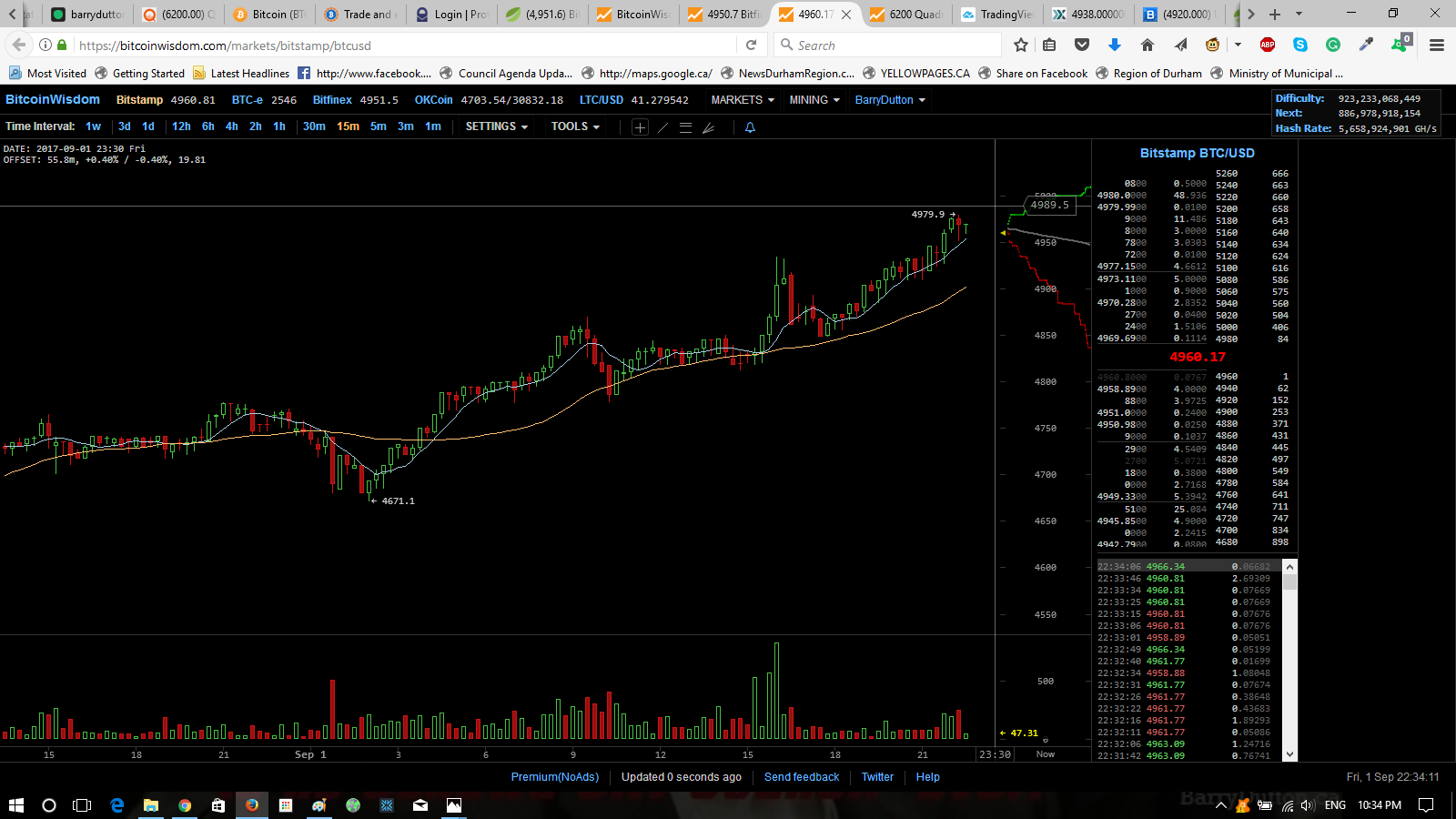Go to BitcoinWisdom home logo
This screenshot has width=1456, height=819.
(x=53, y=99)
